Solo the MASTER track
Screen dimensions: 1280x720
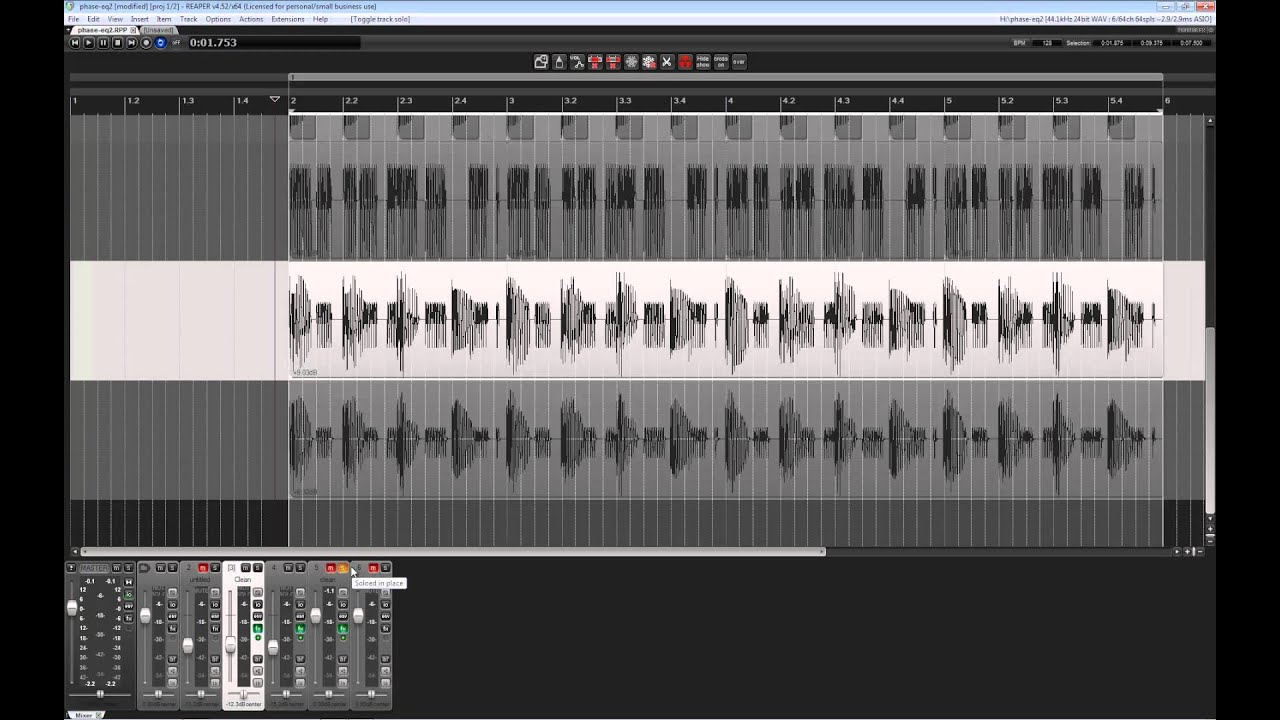(x=128, y=568)
